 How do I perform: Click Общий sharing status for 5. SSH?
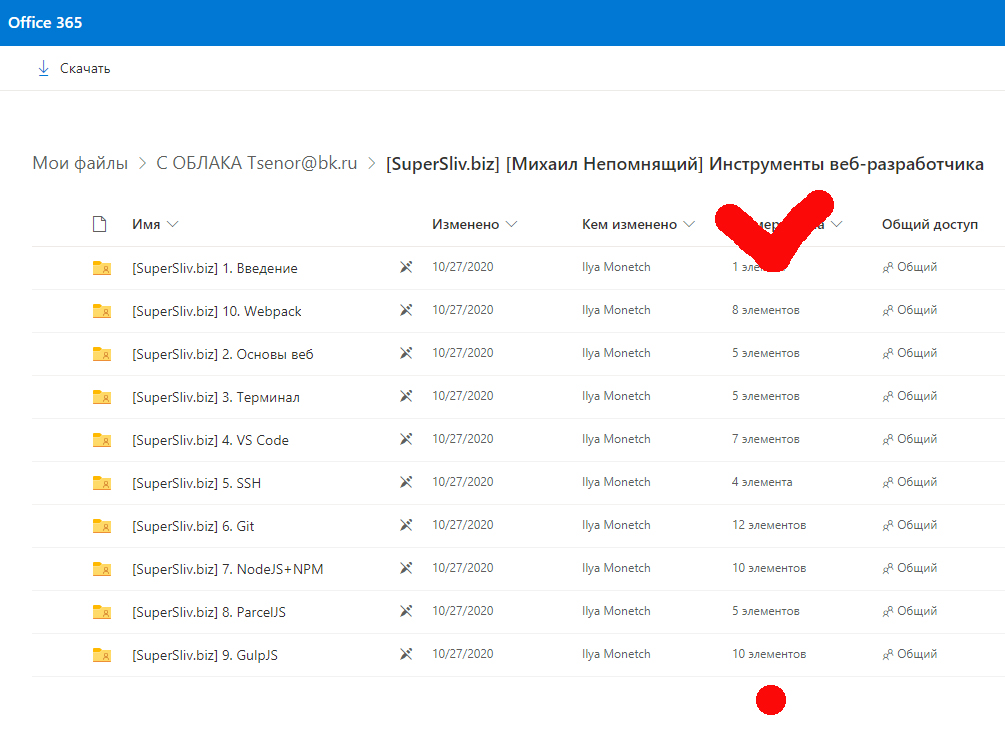pos(909,481)
